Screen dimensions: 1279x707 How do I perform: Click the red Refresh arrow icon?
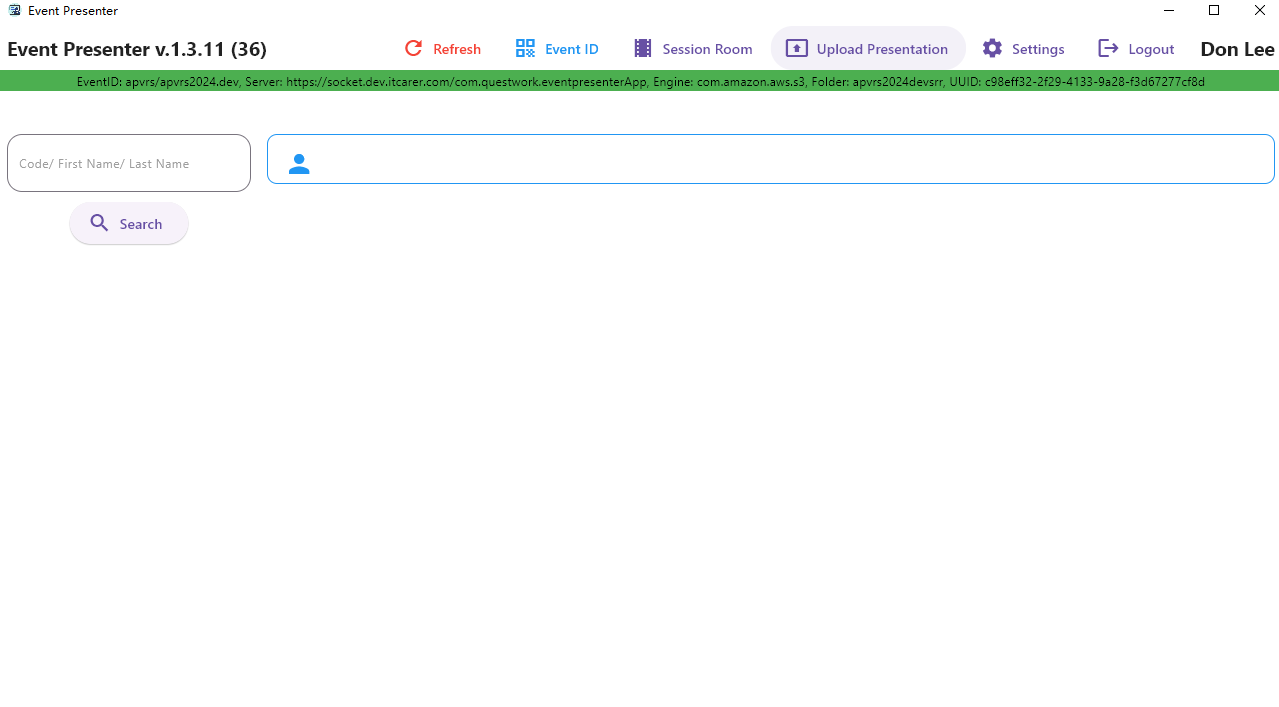(x=413, y=48)
